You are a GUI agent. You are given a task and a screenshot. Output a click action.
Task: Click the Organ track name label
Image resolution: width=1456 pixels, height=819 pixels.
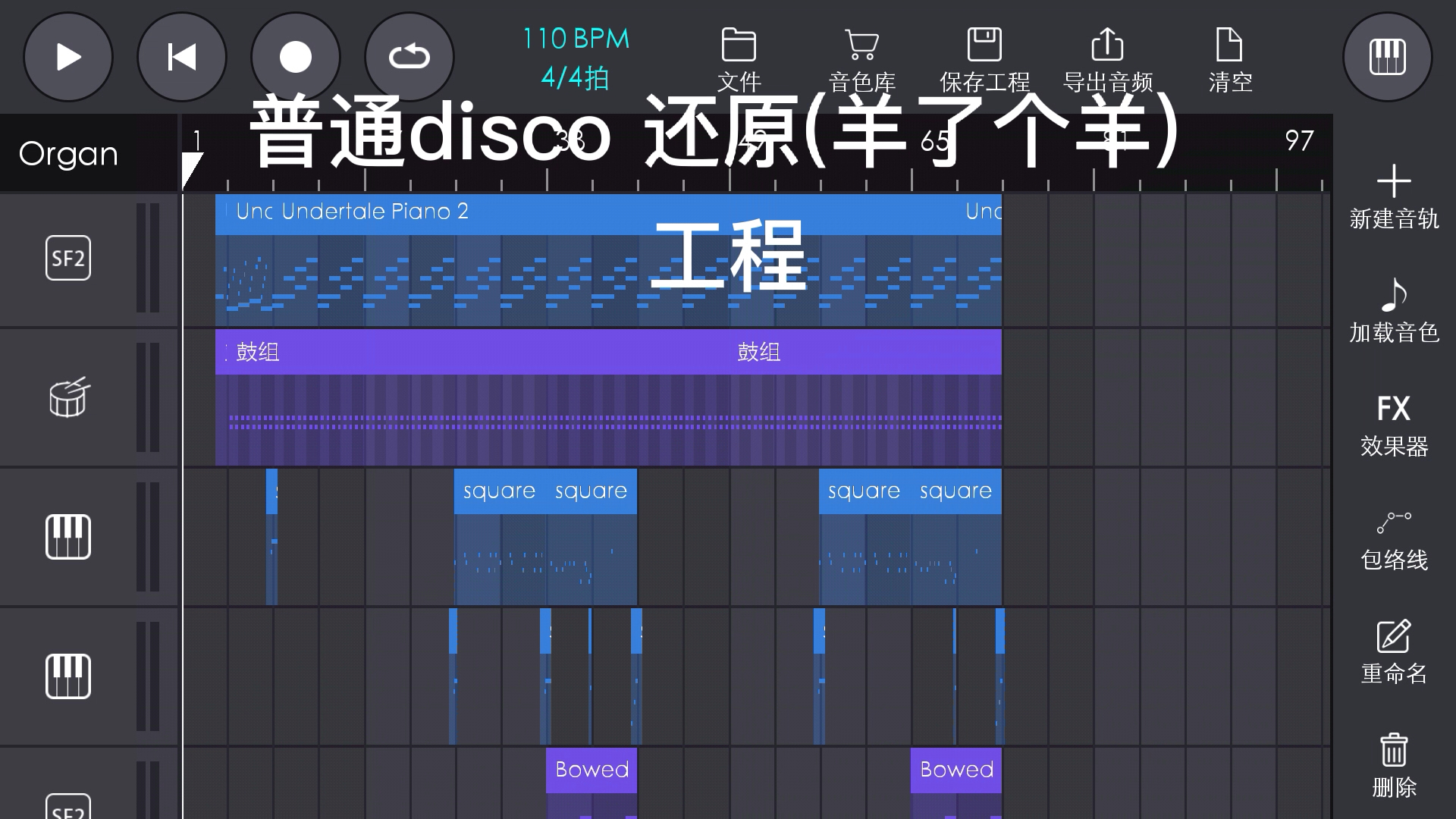click(x=68, y=154)
